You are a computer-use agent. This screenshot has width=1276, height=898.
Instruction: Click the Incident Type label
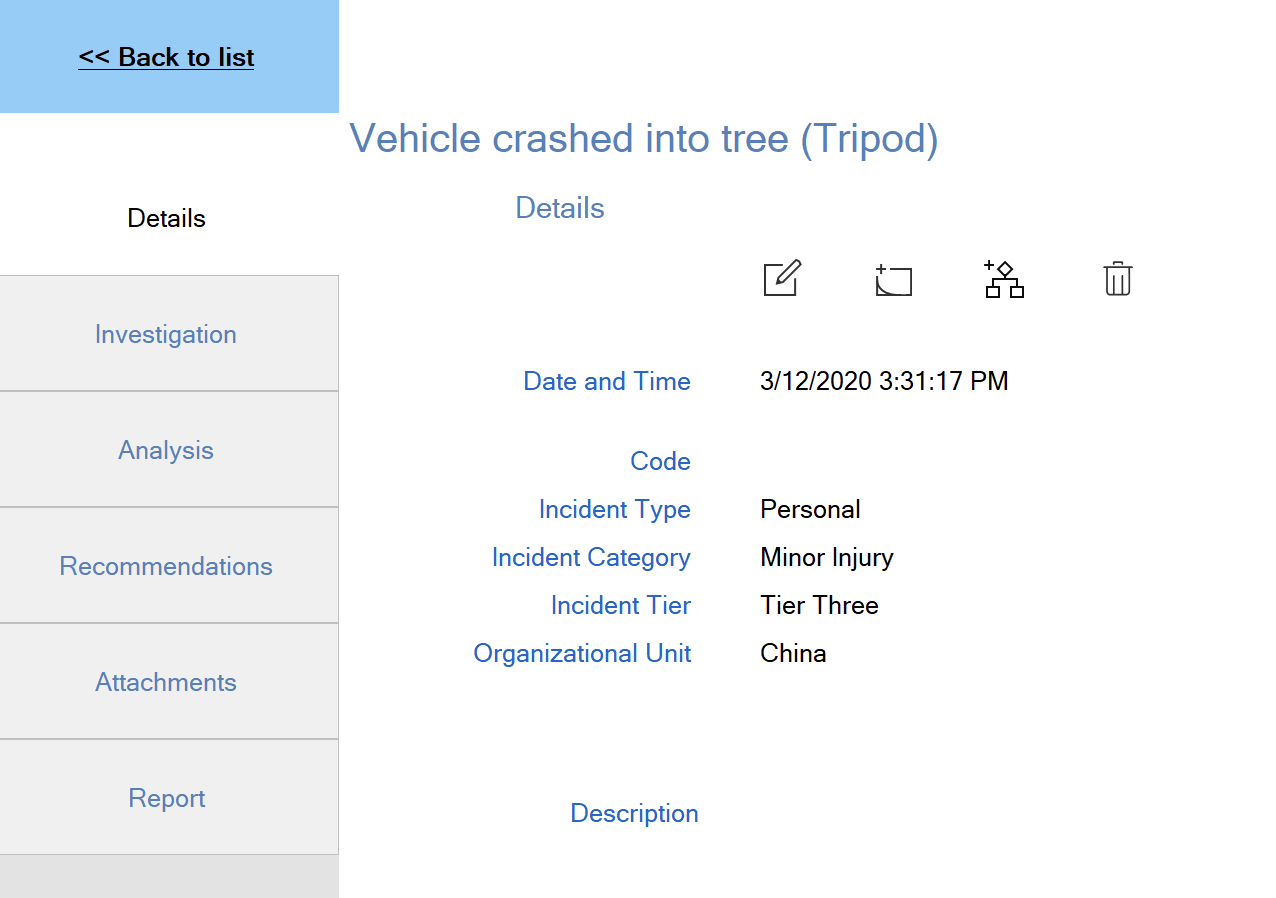point(615,509)
